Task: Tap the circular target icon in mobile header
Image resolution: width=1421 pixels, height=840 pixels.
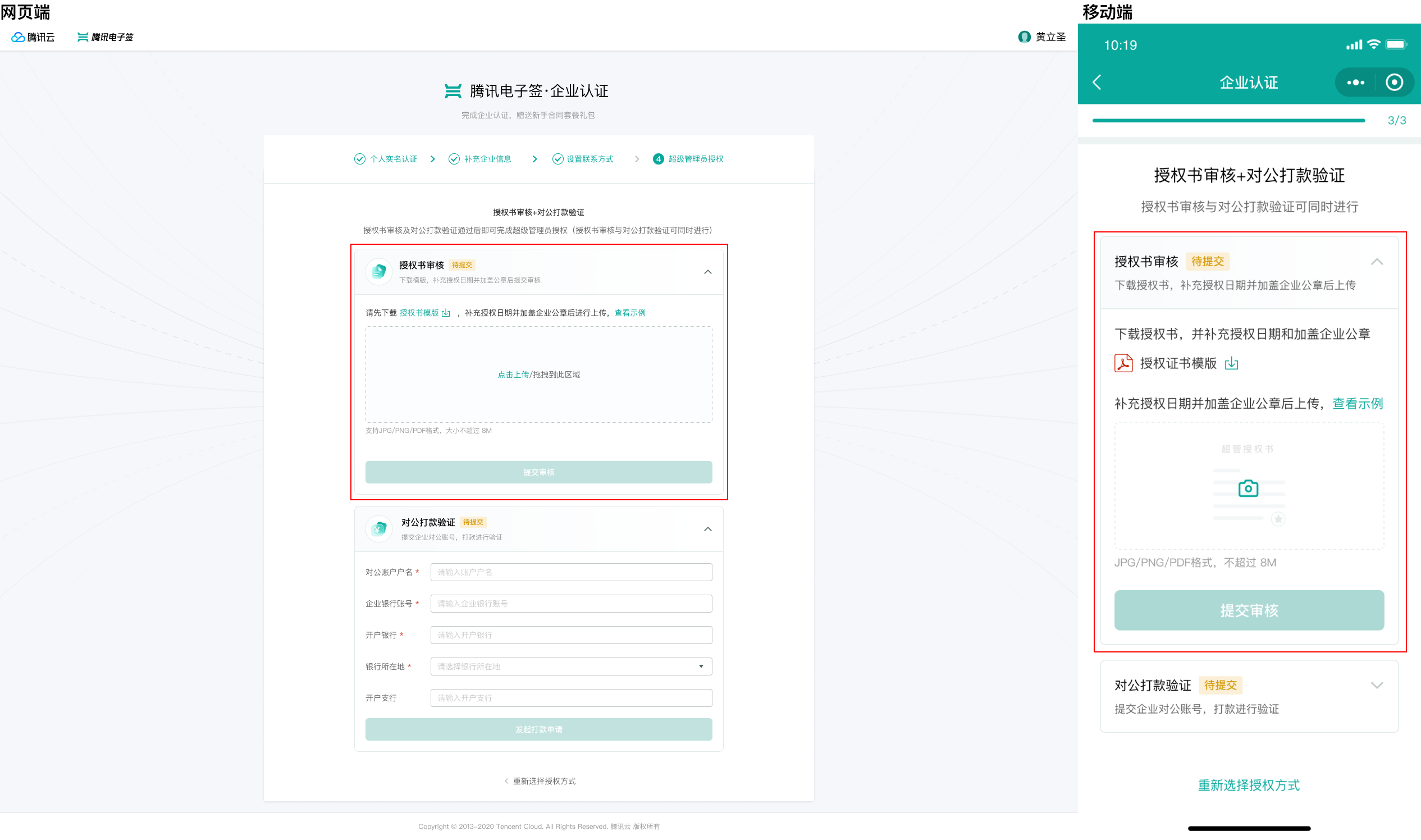Action: (x=1394, y=83)
